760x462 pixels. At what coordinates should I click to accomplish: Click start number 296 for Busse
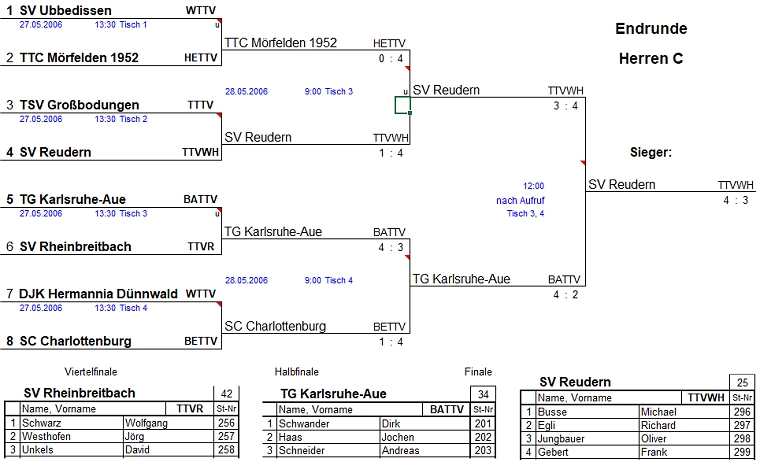(742, 411)
